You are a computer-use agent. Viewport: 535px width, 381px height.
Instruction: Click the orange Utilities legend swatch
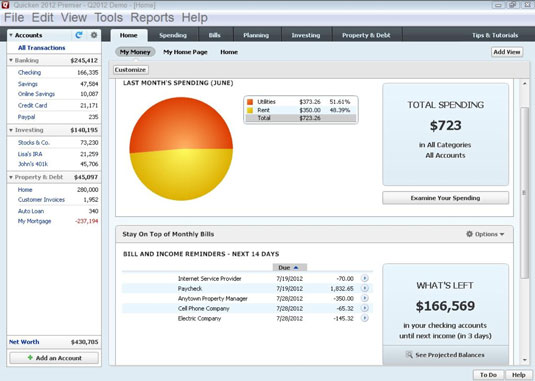point(250,102)
